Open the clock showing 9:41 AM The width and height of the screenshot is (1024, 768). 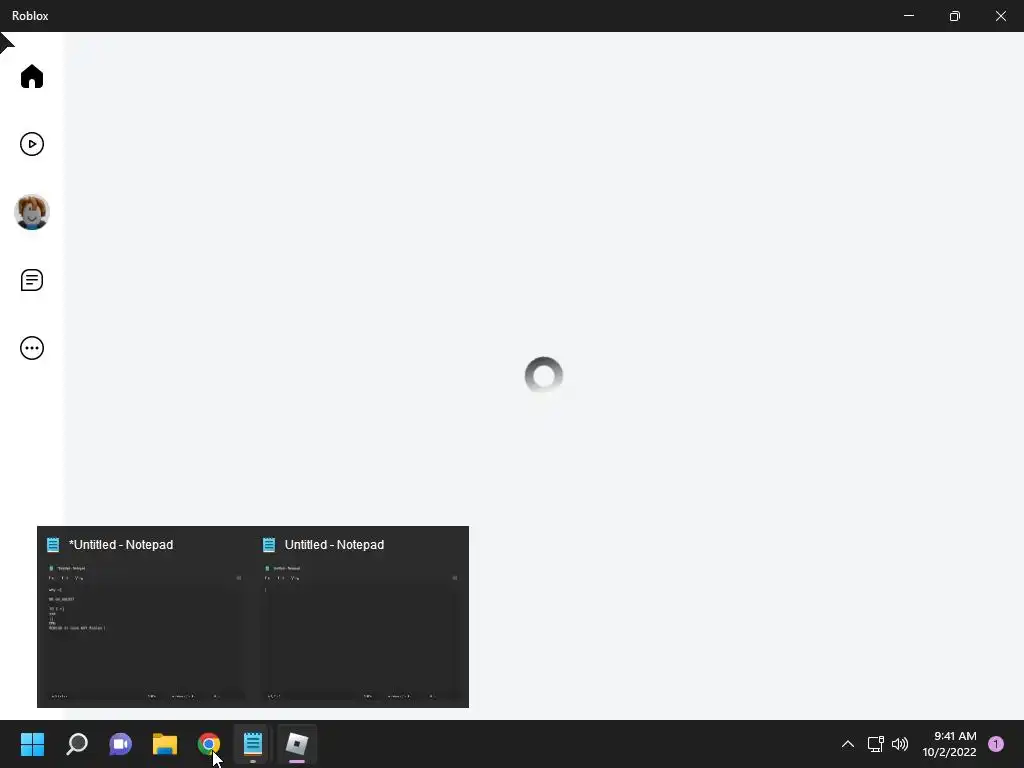[949, 744]
